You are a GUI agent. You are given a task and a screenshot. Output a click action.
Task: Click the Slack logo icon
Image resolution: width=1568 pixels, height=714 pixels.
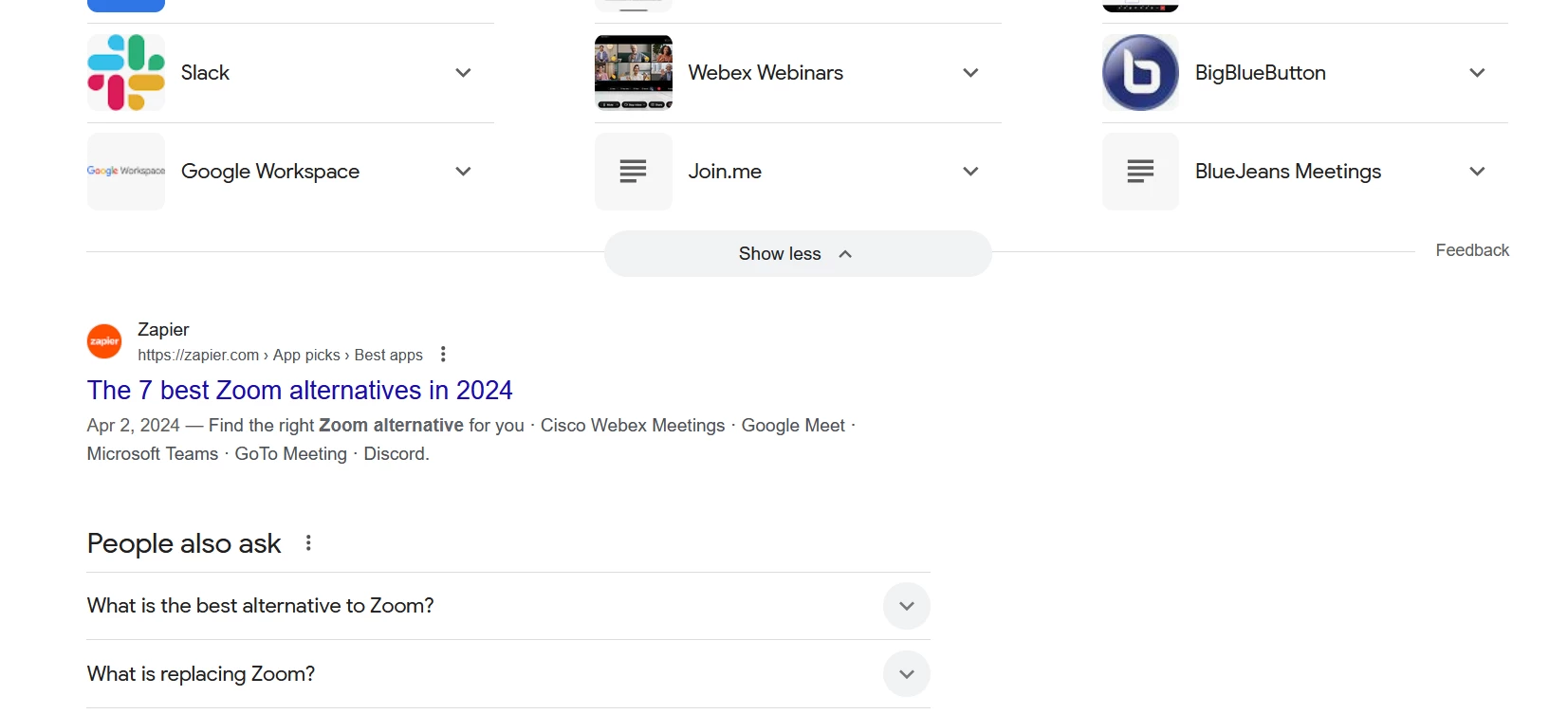tap(126, 73)
